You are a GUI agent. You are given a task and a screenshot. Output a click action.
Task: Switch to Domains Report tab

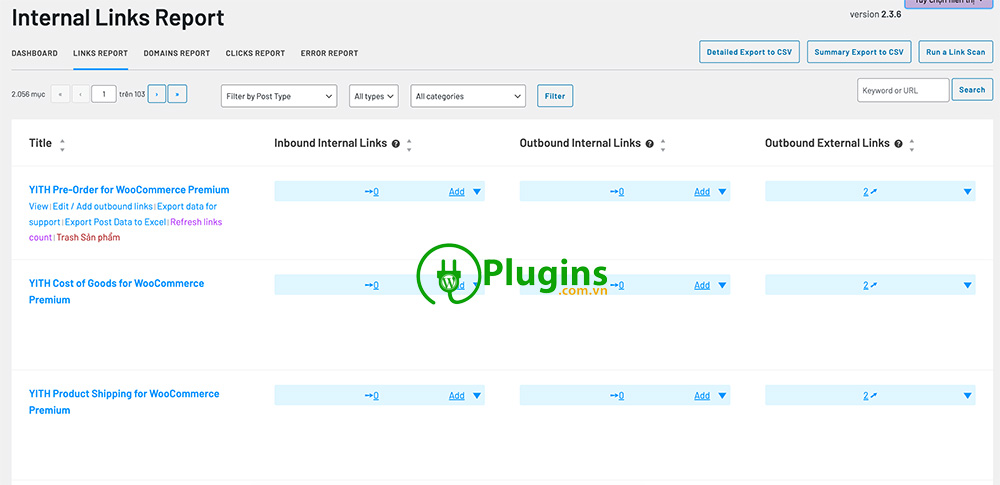176,53
